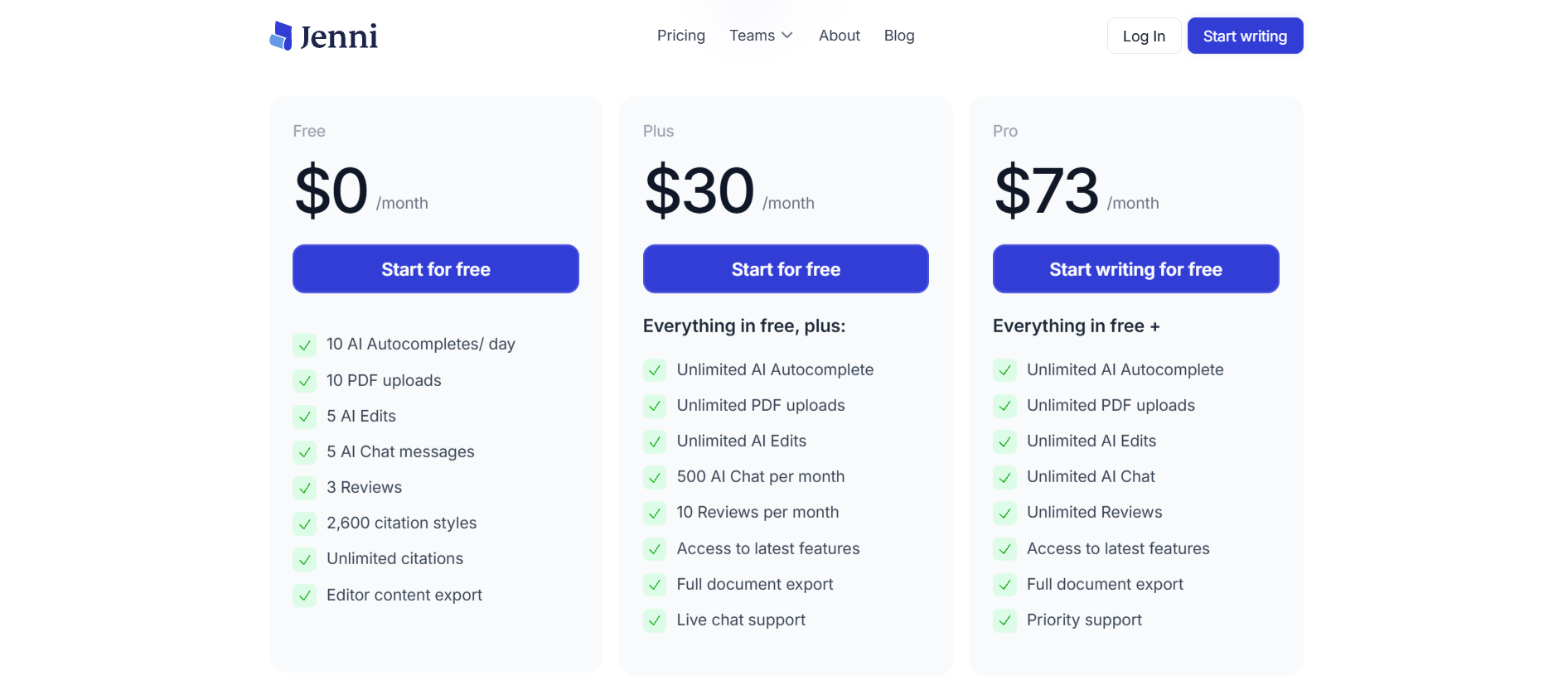
Task: Click the checkmark beside 10 PDF uploads
Action: pyautogui.click(x=304, y=381)
